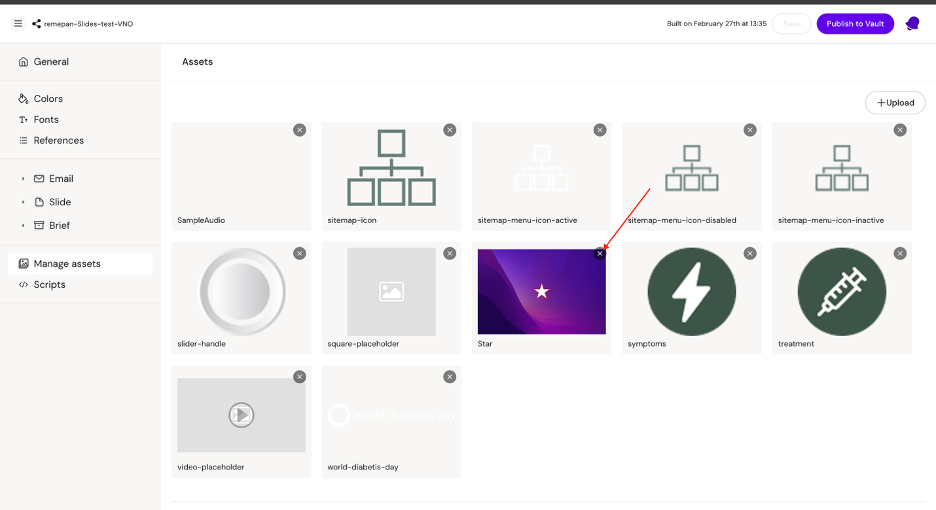Select the sitemap-menu-icon-disabled image
The image size is (936, 510).
coord(692,168)
